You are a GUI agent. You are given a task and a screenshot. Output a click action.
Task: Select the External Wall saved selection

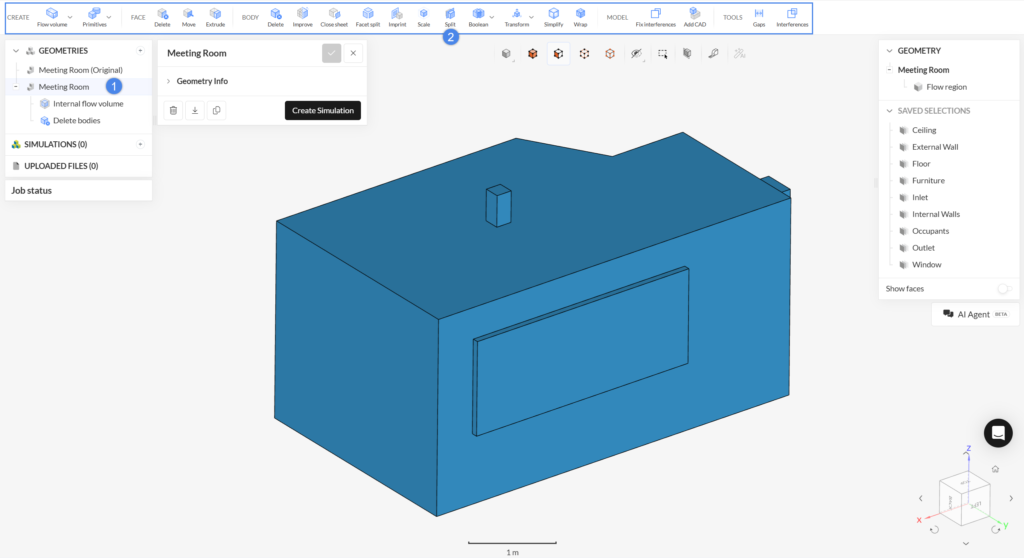pos(935,147)
